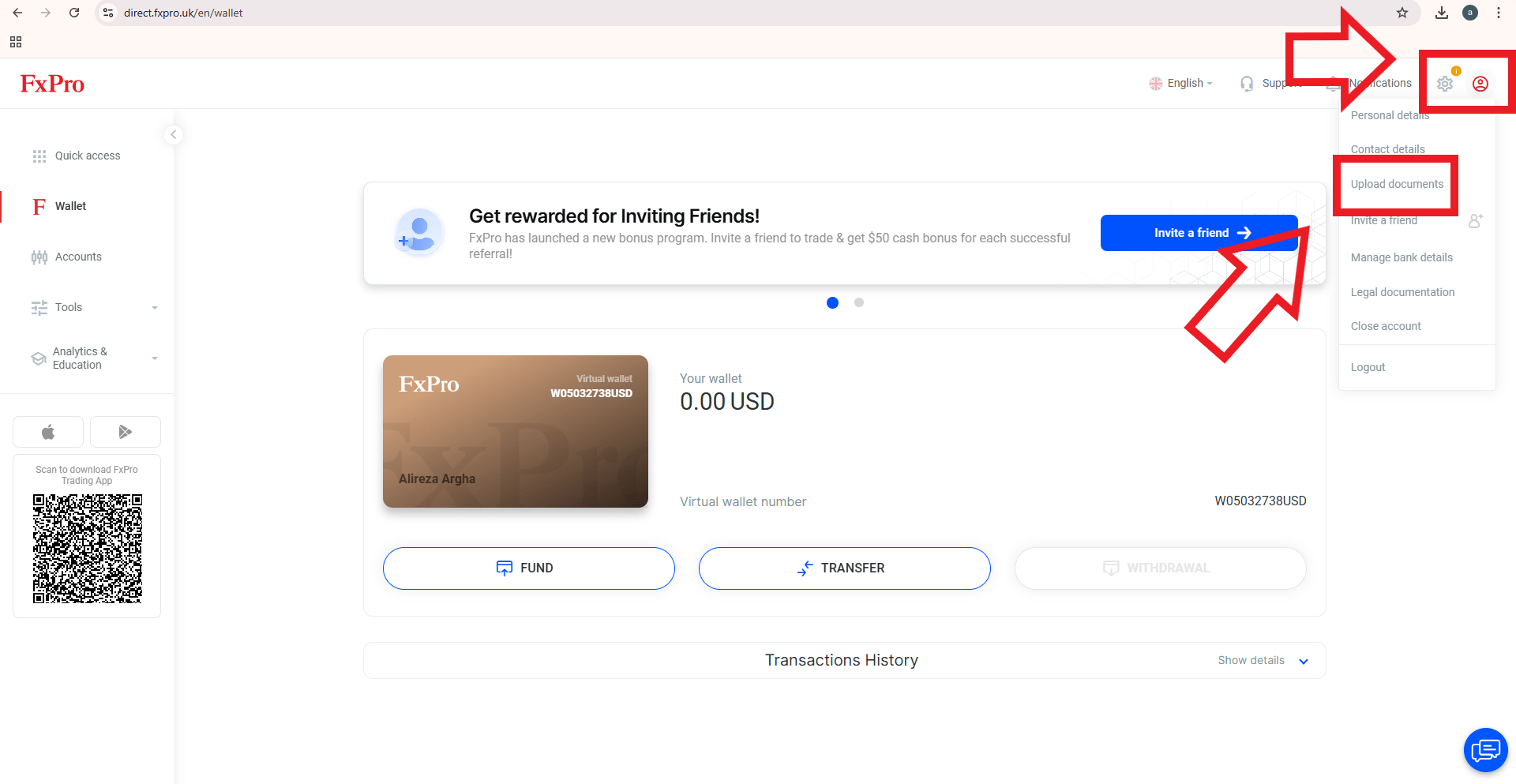Screen dimensions: 1516x784
Task: Bookmark page with star icon
Action: pyautogui.click(x=1402, y=13)
